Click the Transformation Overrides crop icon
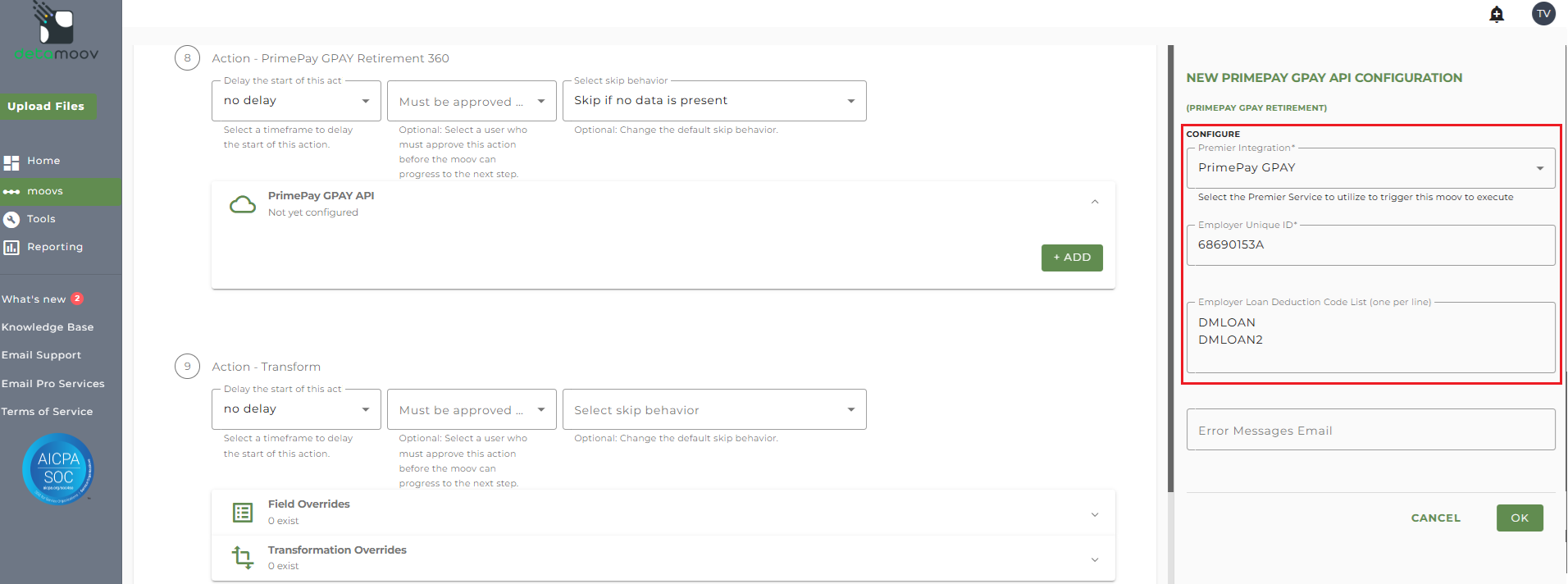Viewport: 1568px width, 584px height. point(243,558)
